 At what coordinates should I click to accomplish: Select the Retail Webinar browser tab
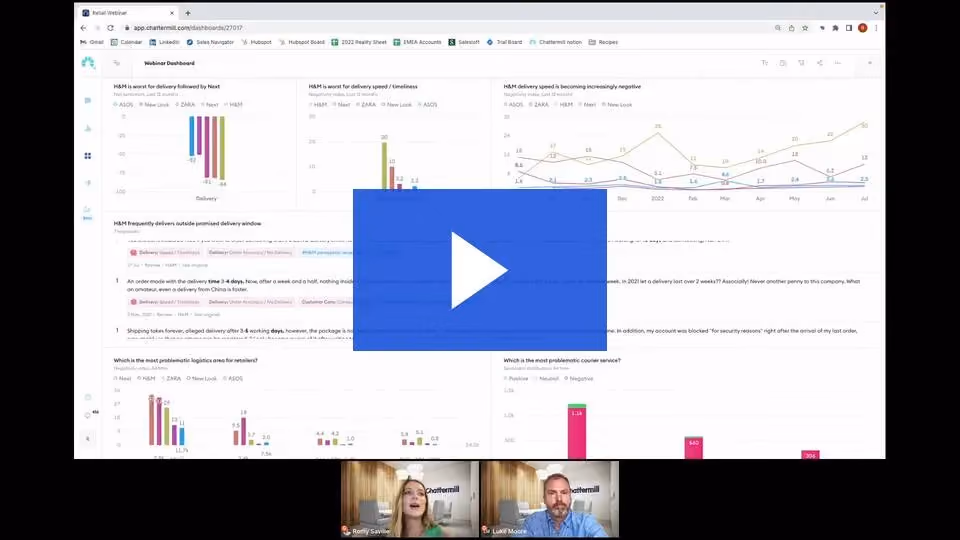[128, 12]
